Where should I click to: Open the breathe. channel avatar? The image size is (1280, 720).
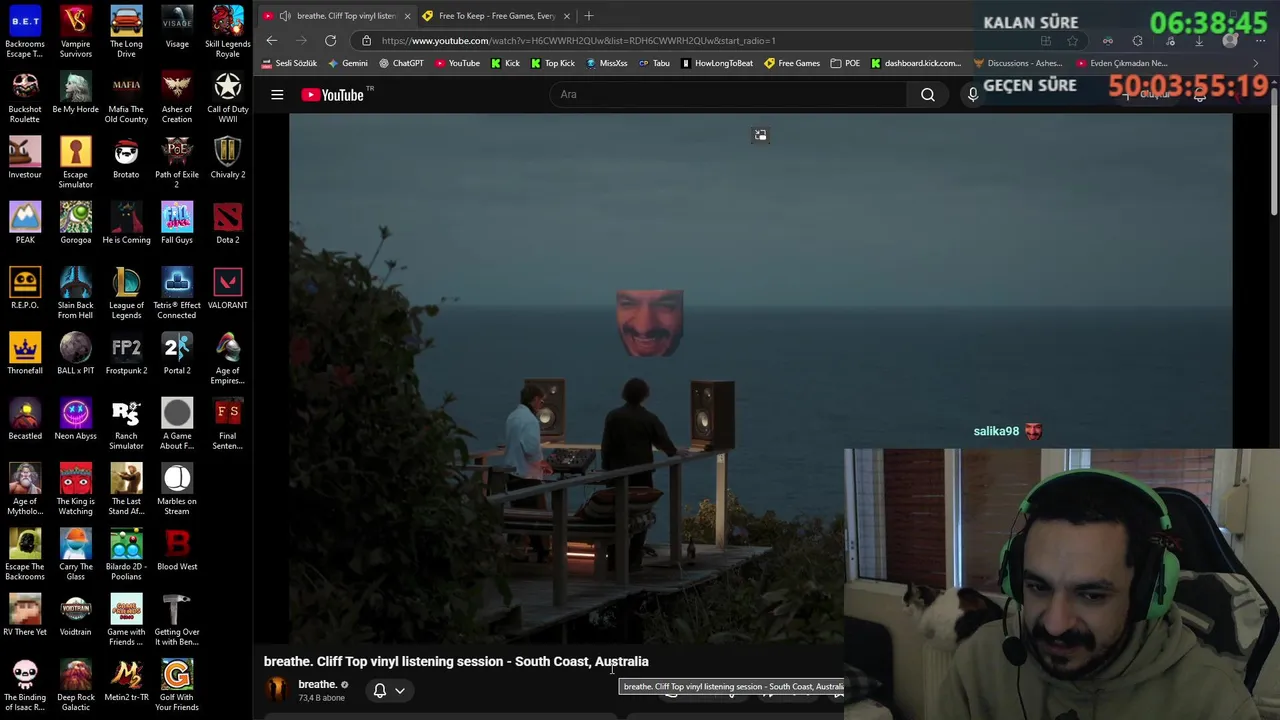pos(277,690)
